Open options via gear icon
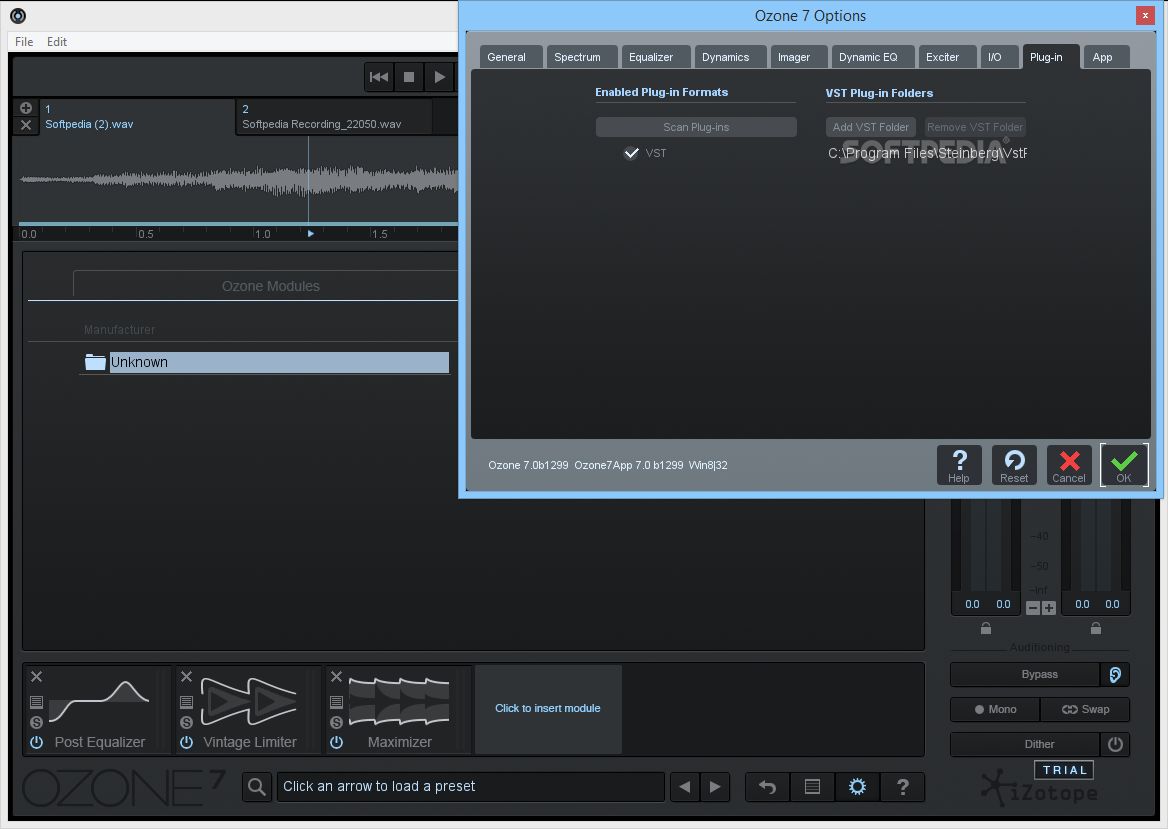Image resolution: width=1168 pixels, height=829 pixels. tap(857, 787)
